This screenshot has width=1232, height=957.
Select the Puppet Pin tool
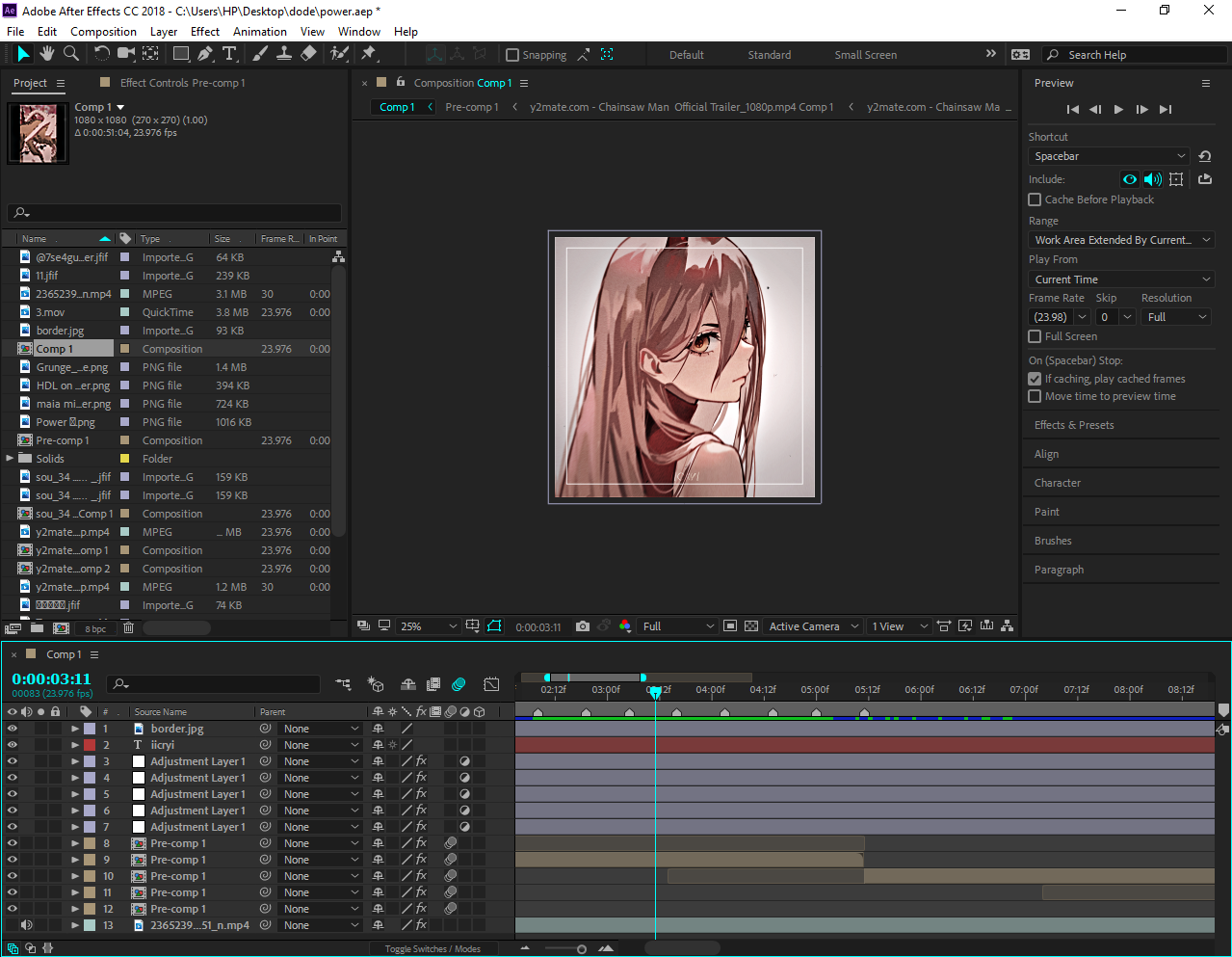tap(369, 54)
